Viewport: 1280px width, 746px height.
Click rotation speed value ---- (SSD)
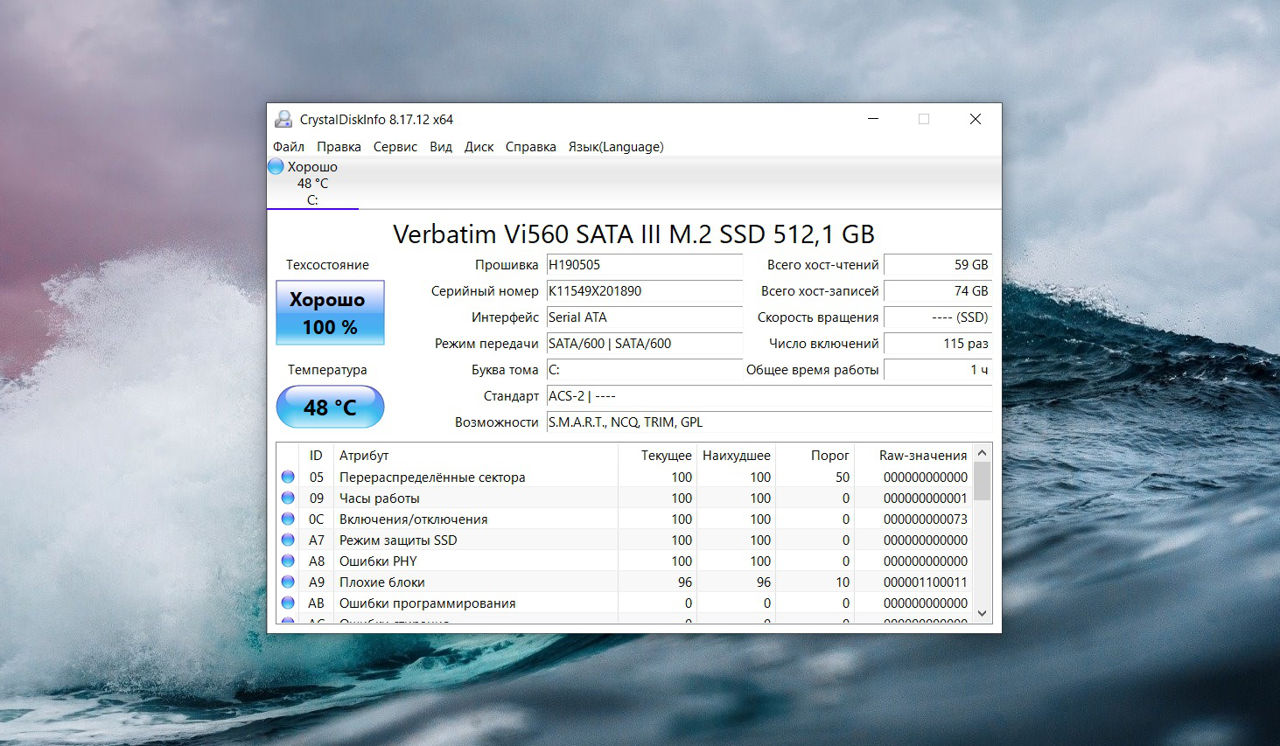click(x=938, y=317)
